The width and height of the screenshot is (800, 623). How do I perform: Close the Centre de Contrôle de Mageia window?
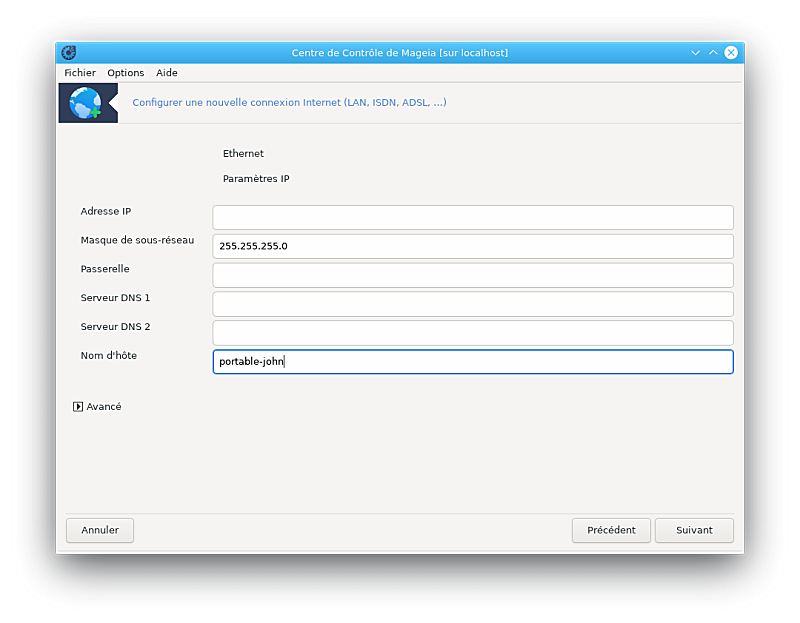click(731, 53)
